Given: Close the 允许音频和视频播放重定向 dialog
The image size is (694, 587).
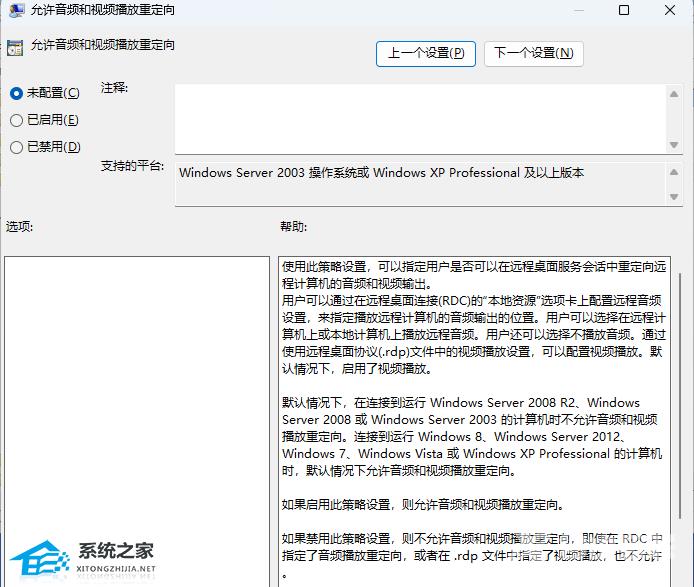Looking at the screenshot, I should tap(669, 11).
